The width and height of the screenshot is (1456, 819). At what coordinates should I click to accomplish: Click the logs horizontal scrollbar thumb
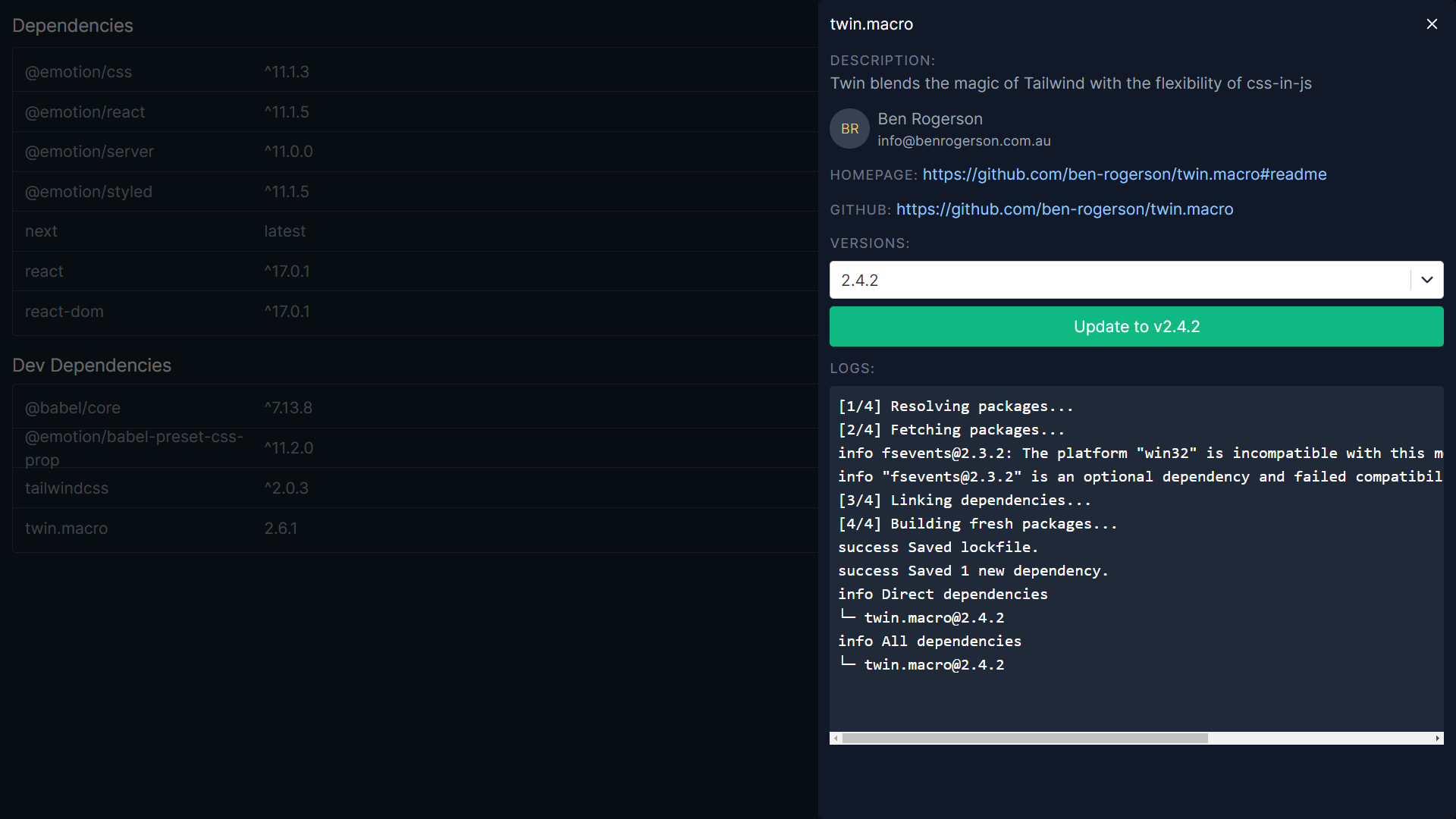[x=1024, y=738]
